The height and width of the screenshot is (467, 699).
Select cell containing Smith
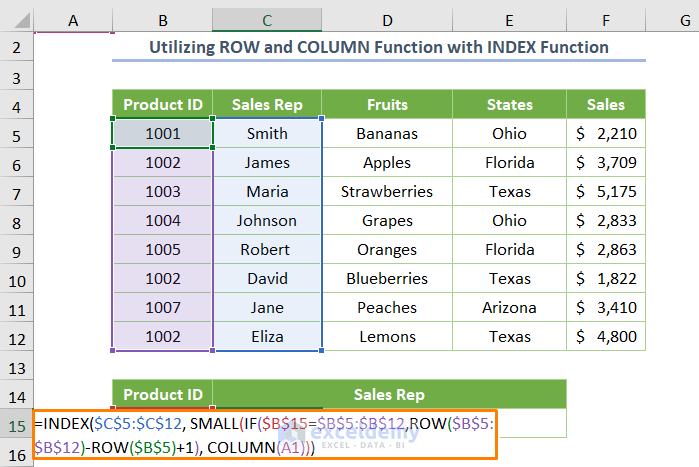[x=267, y=134]
